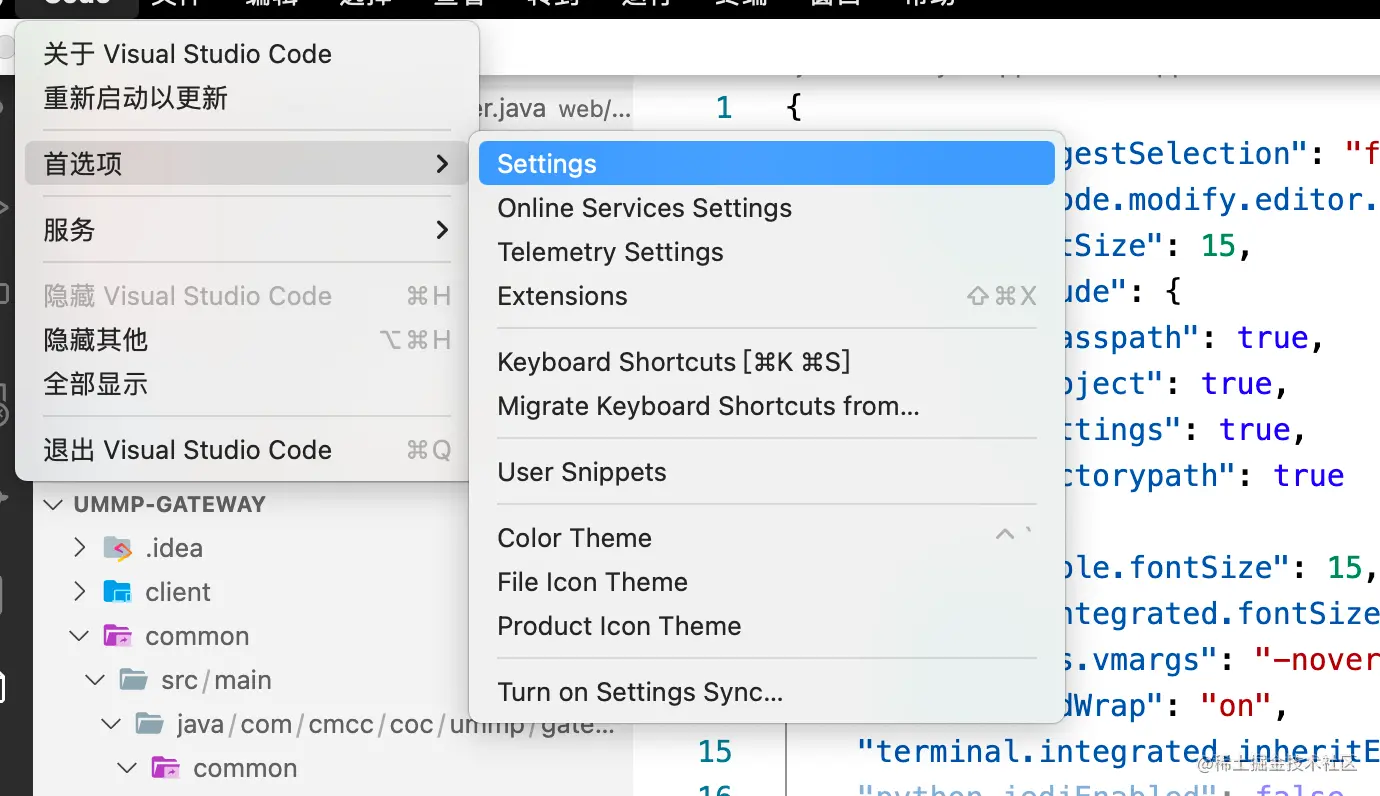Expand the client folder chevron
The height and width of the screenshot is (796, 1380).
click(80, 592)
